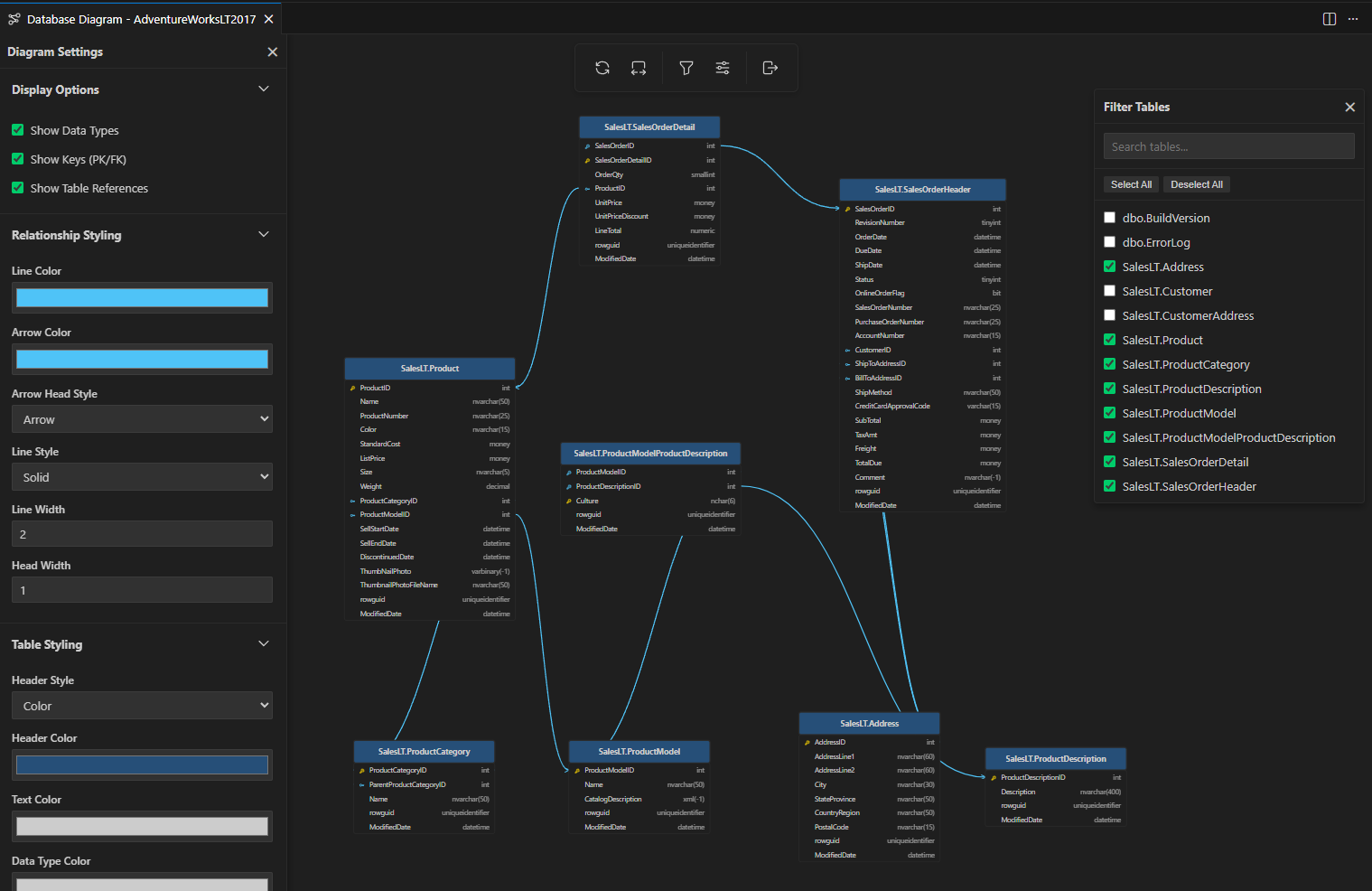Pick the Line Color swatch
The height and width of the screenshot is (891, 1372).
[142, 298]
